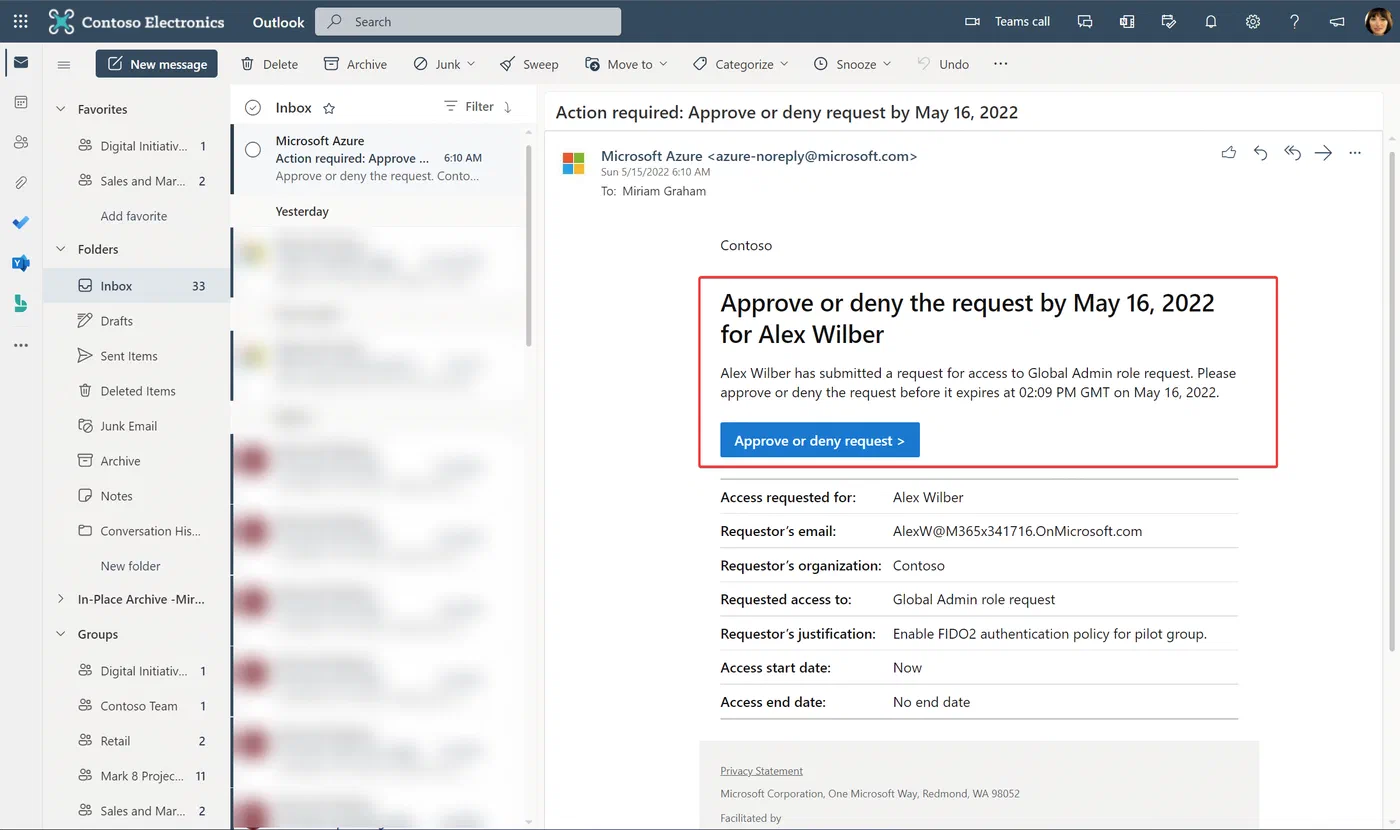This screenshot has width=1400, height=830.
Task: Select all messages in Inbox
Action: point(253,107)
